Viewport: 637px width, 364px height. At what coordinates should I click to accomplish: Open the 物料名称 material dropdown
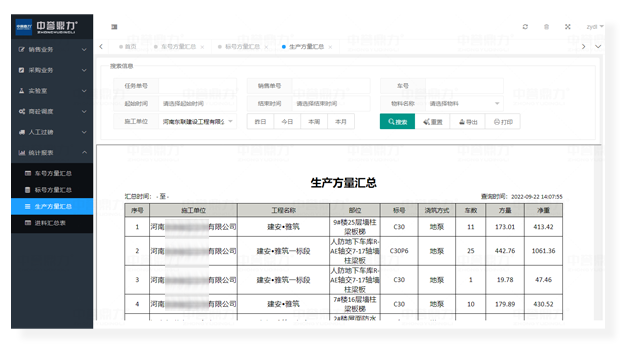pyautogui.click(x=464, y=104)
